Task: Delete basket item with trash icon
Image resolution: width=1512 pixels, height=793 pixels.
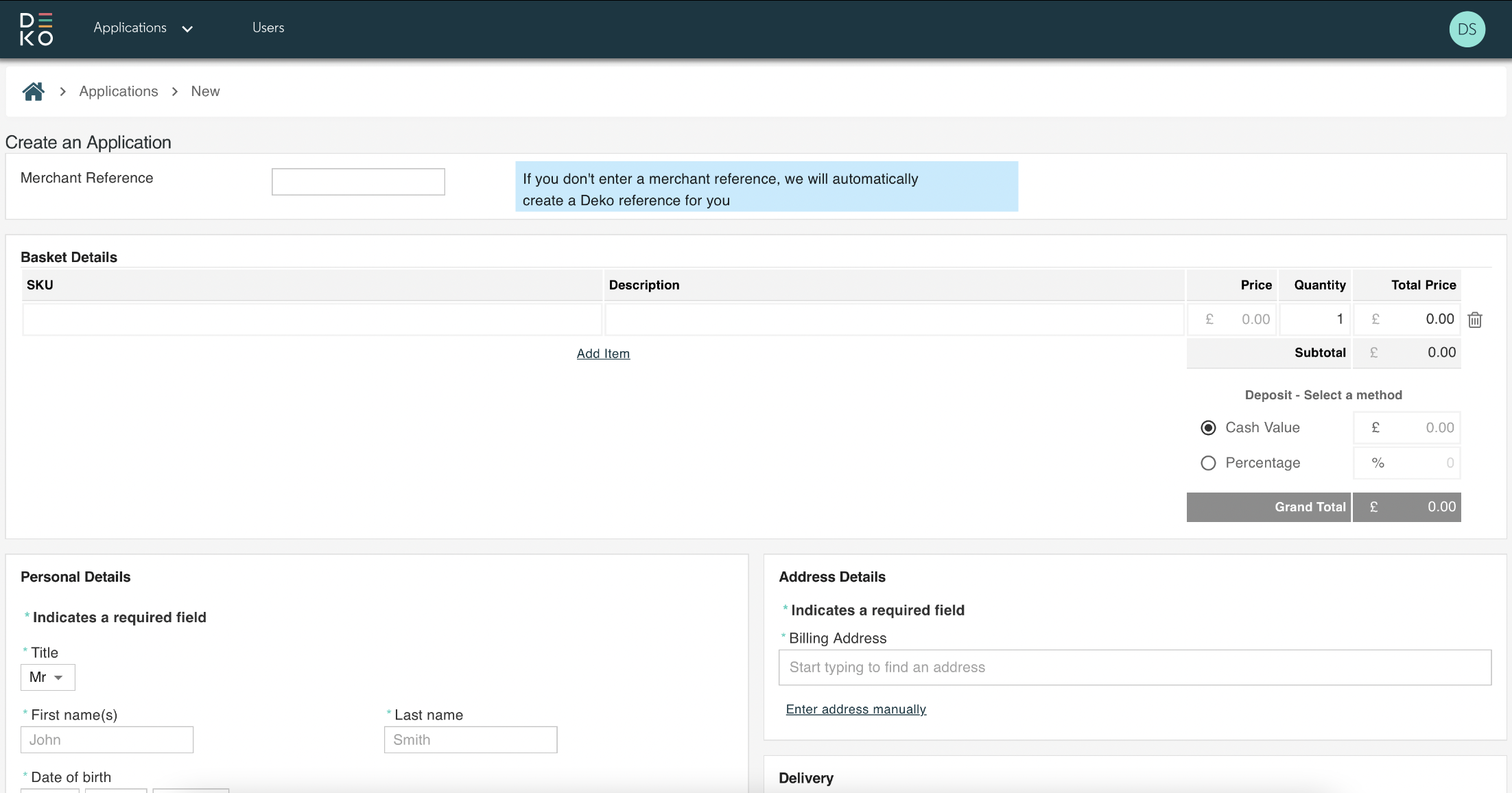Action: (x=1475, y=320)
